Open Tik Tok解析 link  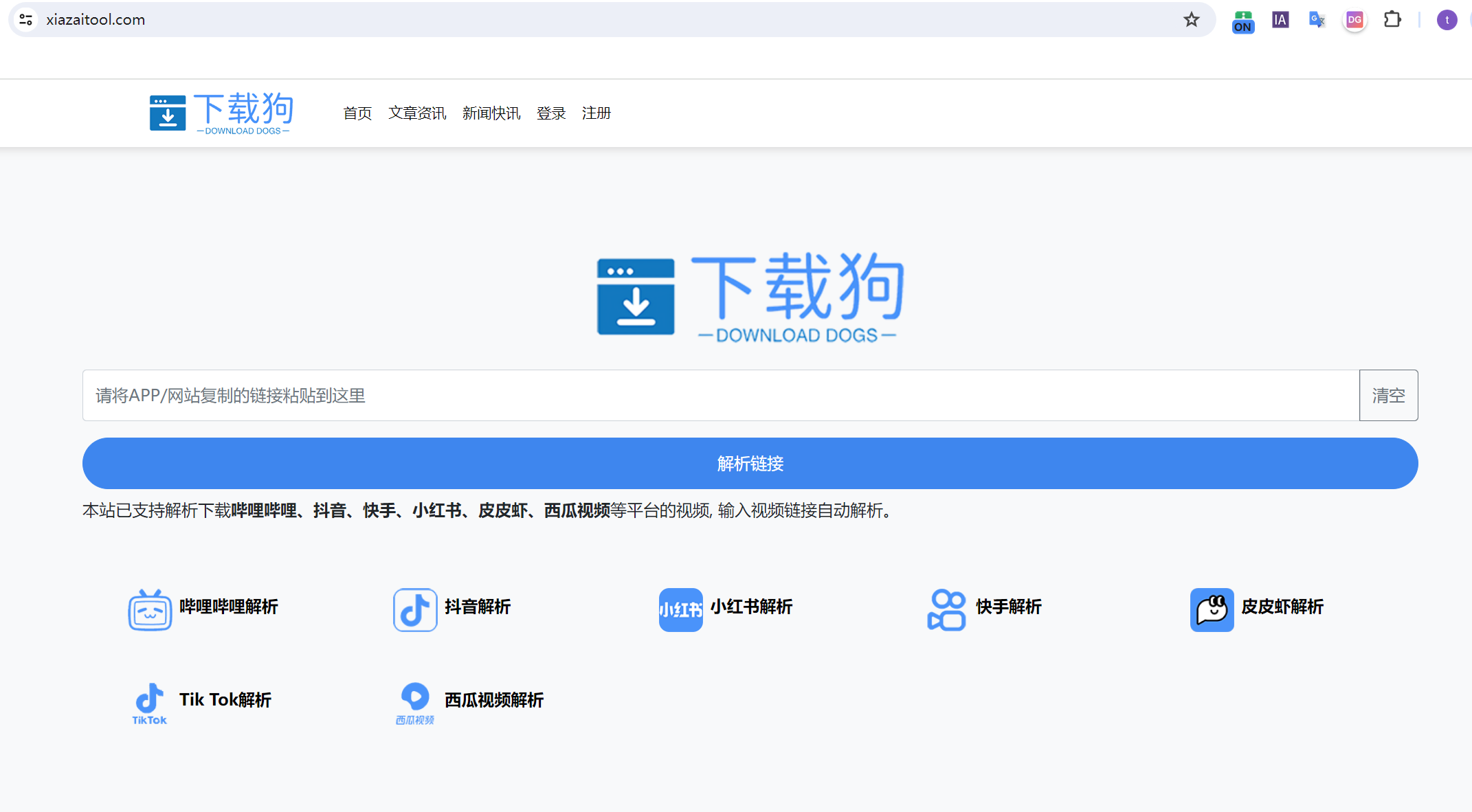click(225, 700)
